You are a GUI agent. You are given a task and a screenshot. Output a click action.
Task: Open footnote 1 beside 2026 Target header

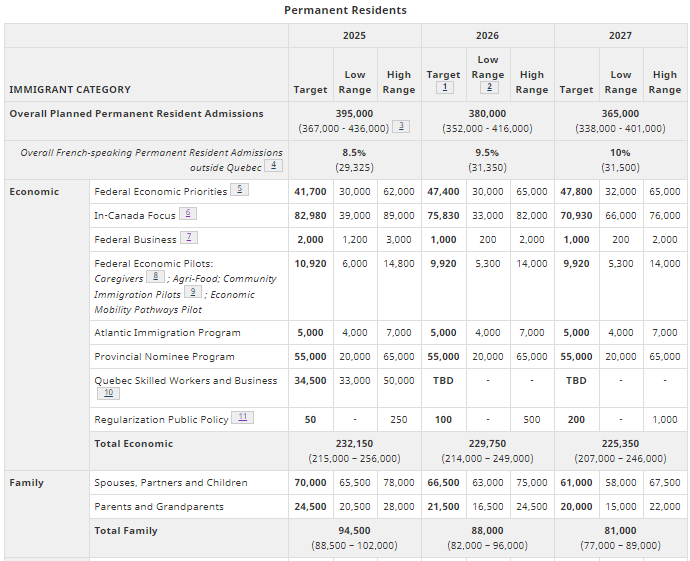click(443, 88)
